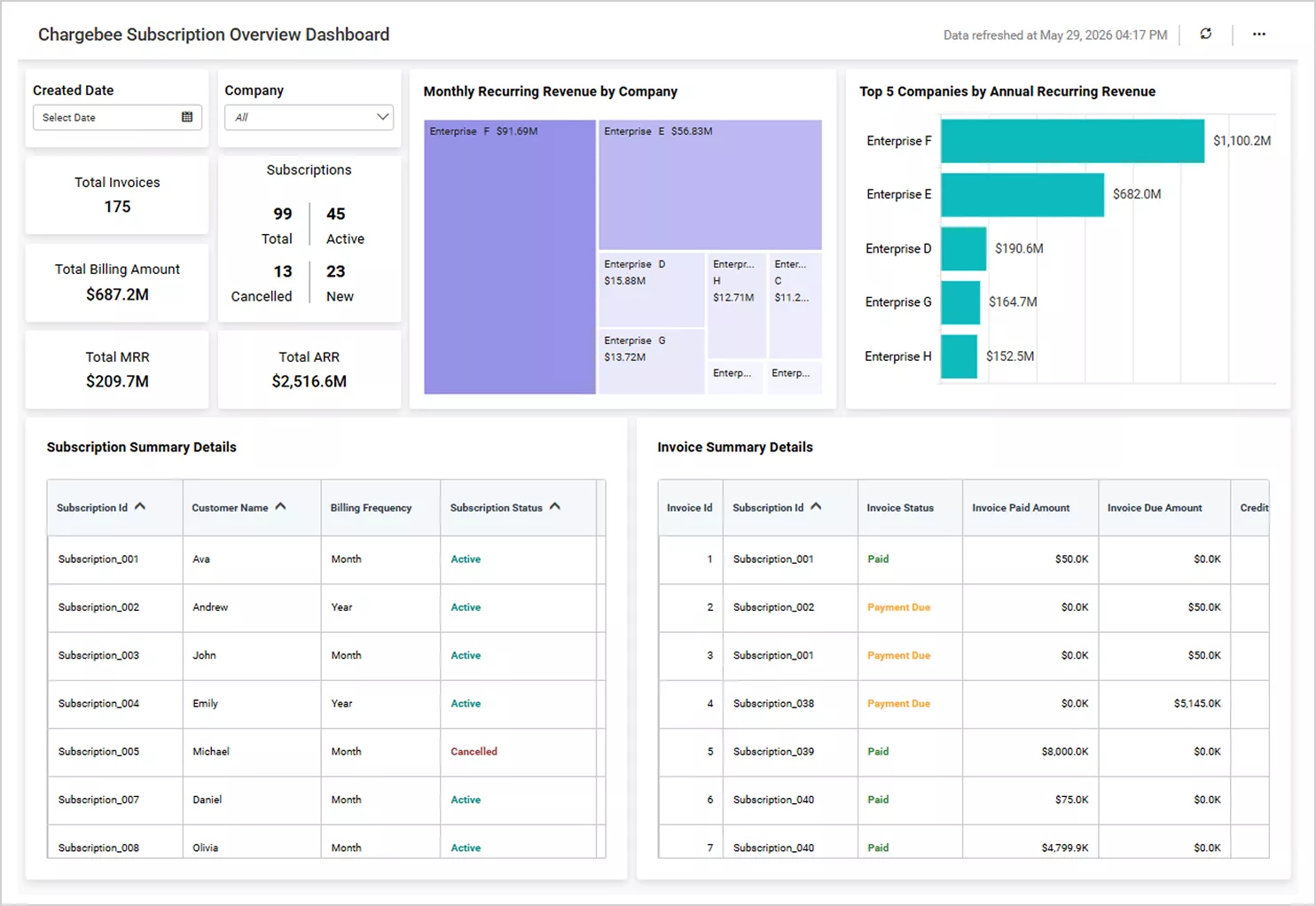The height and width of the screenshot is (906, 1316).
Task: Click the Invoice Paid Amount column header
Action: coord(1030,508)
